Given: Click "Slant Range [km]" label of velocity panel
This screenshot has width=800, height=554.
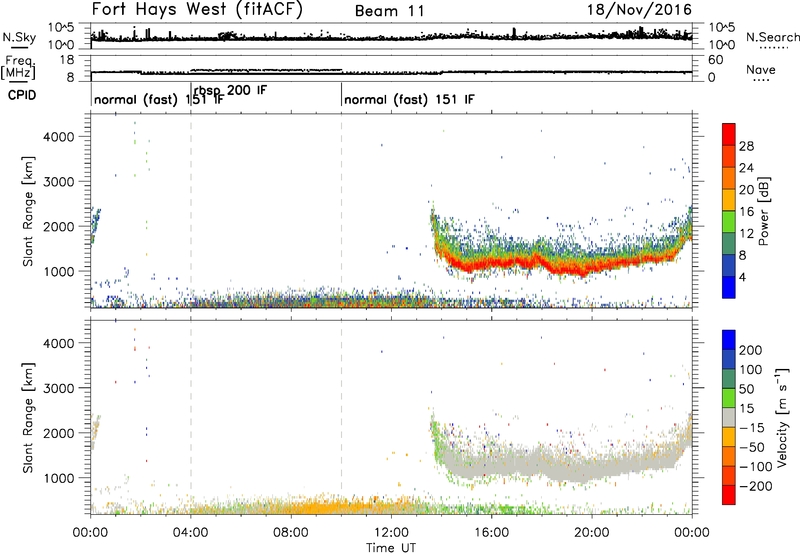Looking at the screenshot, I should [28, 418].
